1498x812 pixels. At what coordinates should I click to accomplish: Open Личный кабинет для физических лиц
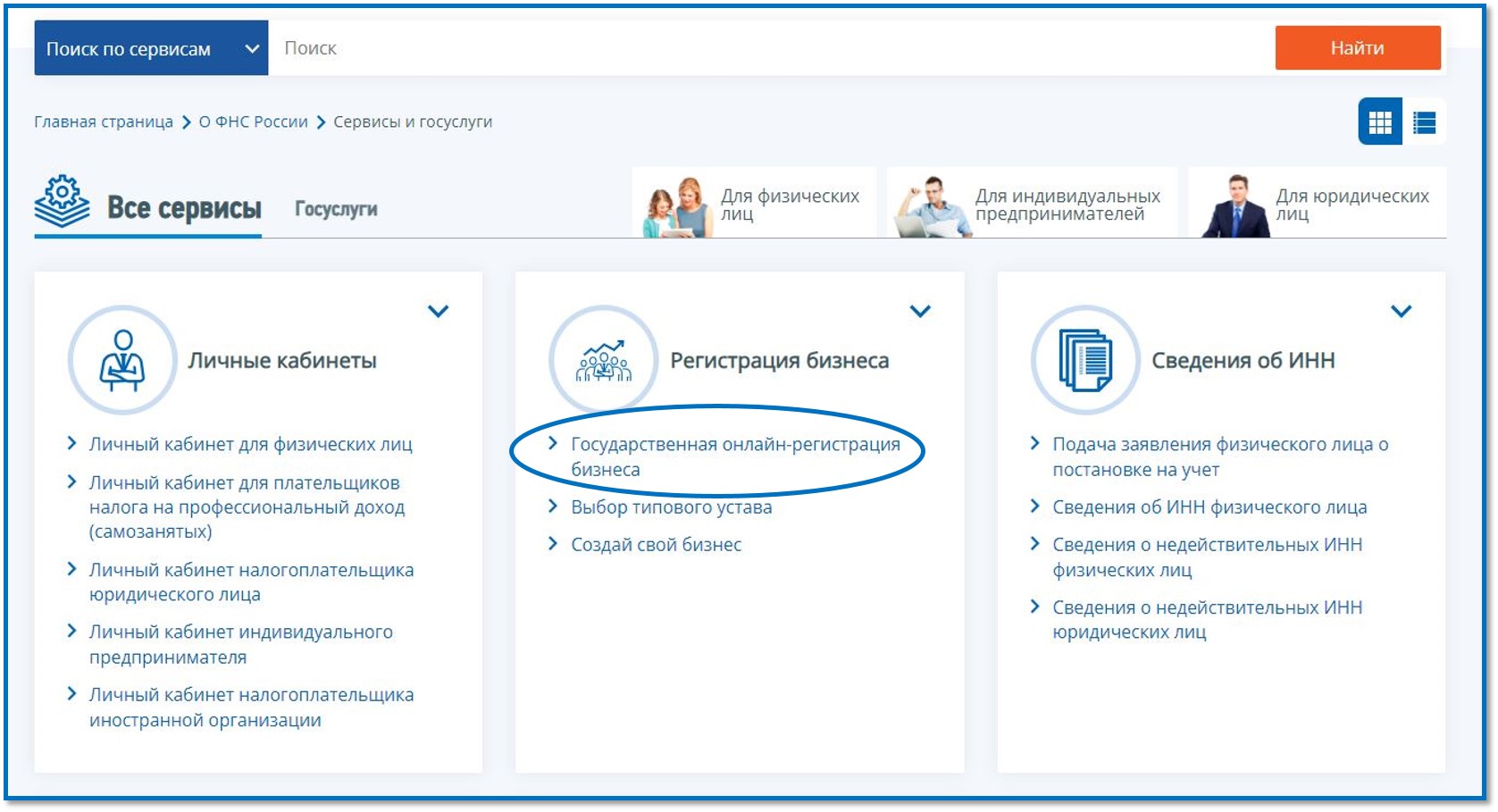pyautogui.click(x=250, y=445)
